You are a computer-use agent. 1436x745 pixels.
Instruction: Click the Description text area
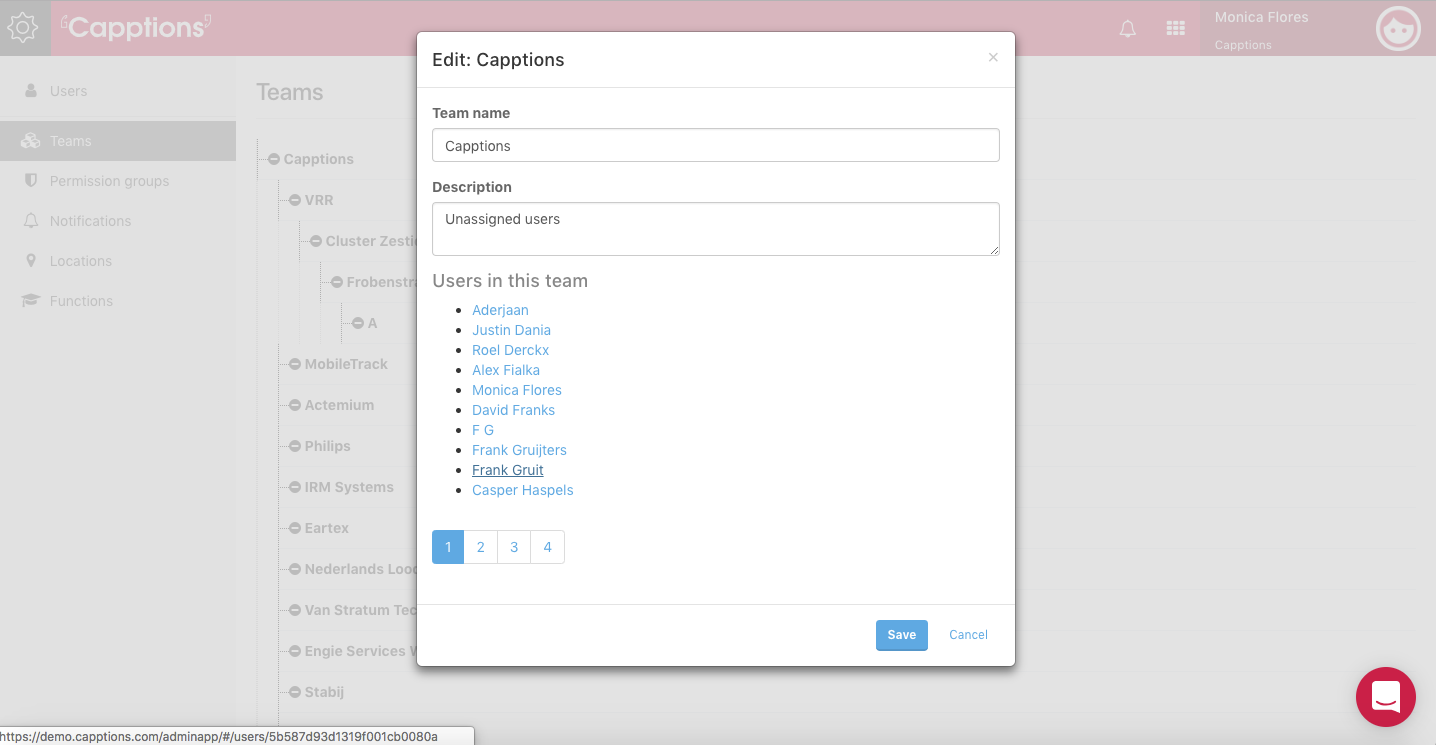point(716,229)
